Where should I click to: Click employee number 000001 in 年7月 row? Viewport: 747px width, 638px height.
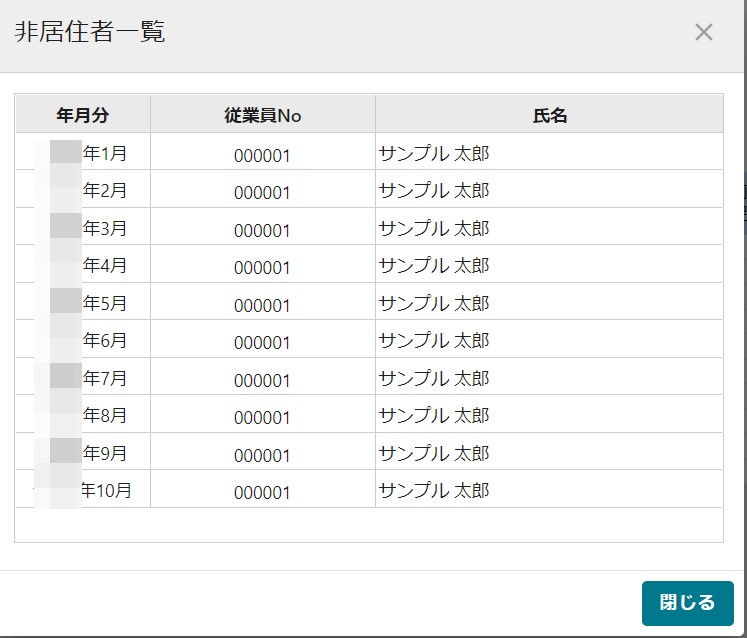(x=262, y=380)
